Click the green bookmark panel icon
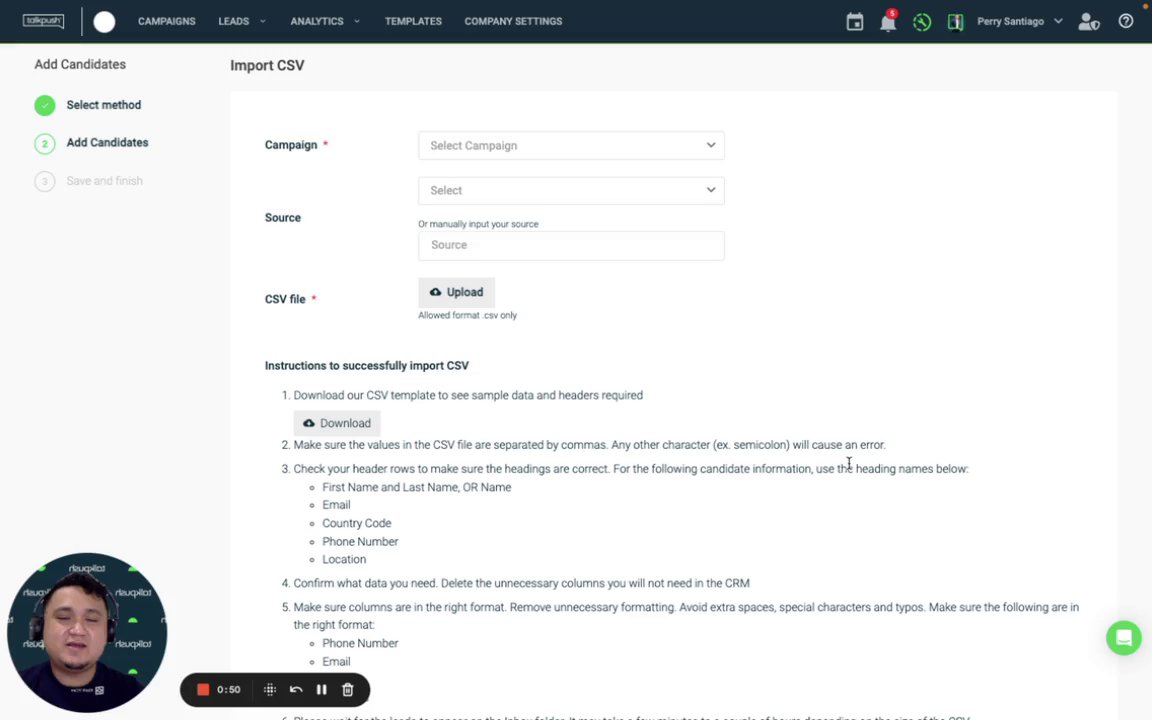The height and width of the screenshot is (720, 1152). (955, 22)
